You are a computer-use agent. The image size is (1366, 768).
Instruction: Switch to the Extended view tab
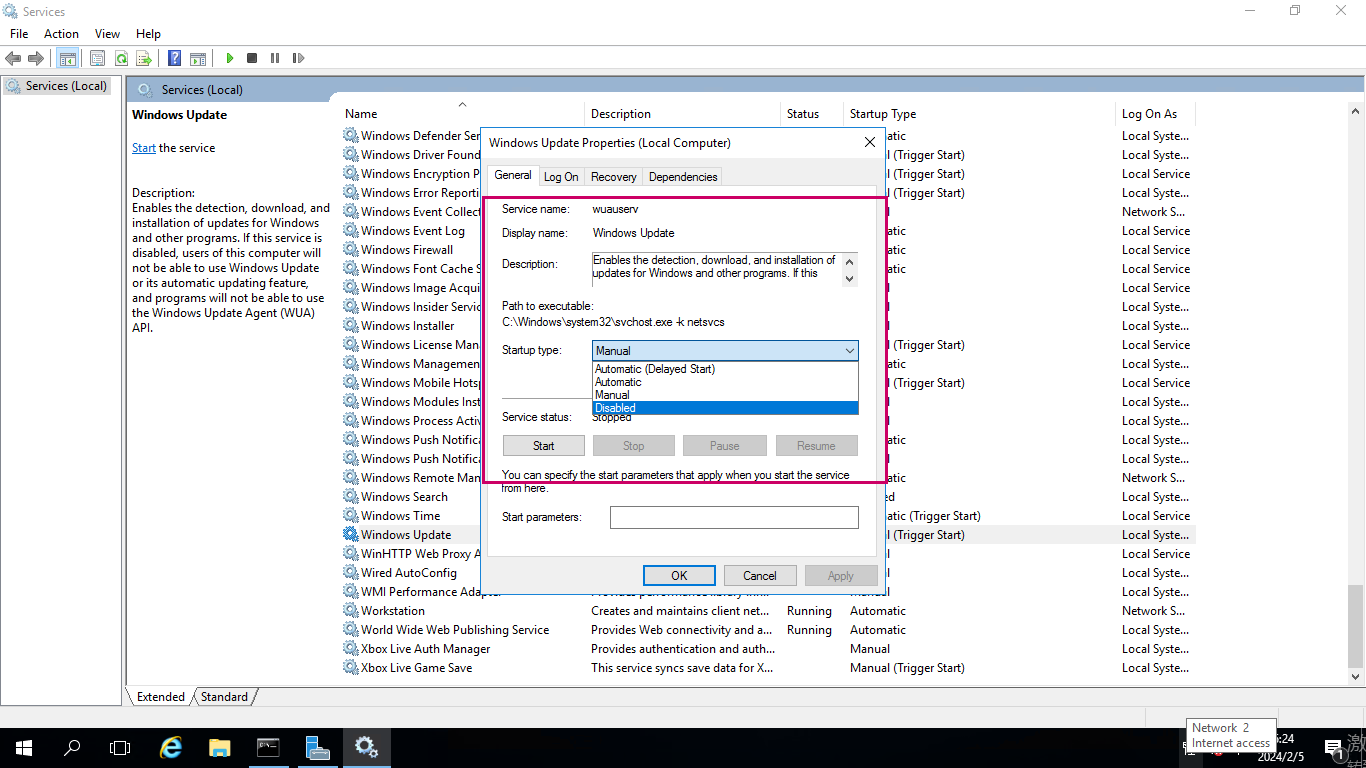161,697
